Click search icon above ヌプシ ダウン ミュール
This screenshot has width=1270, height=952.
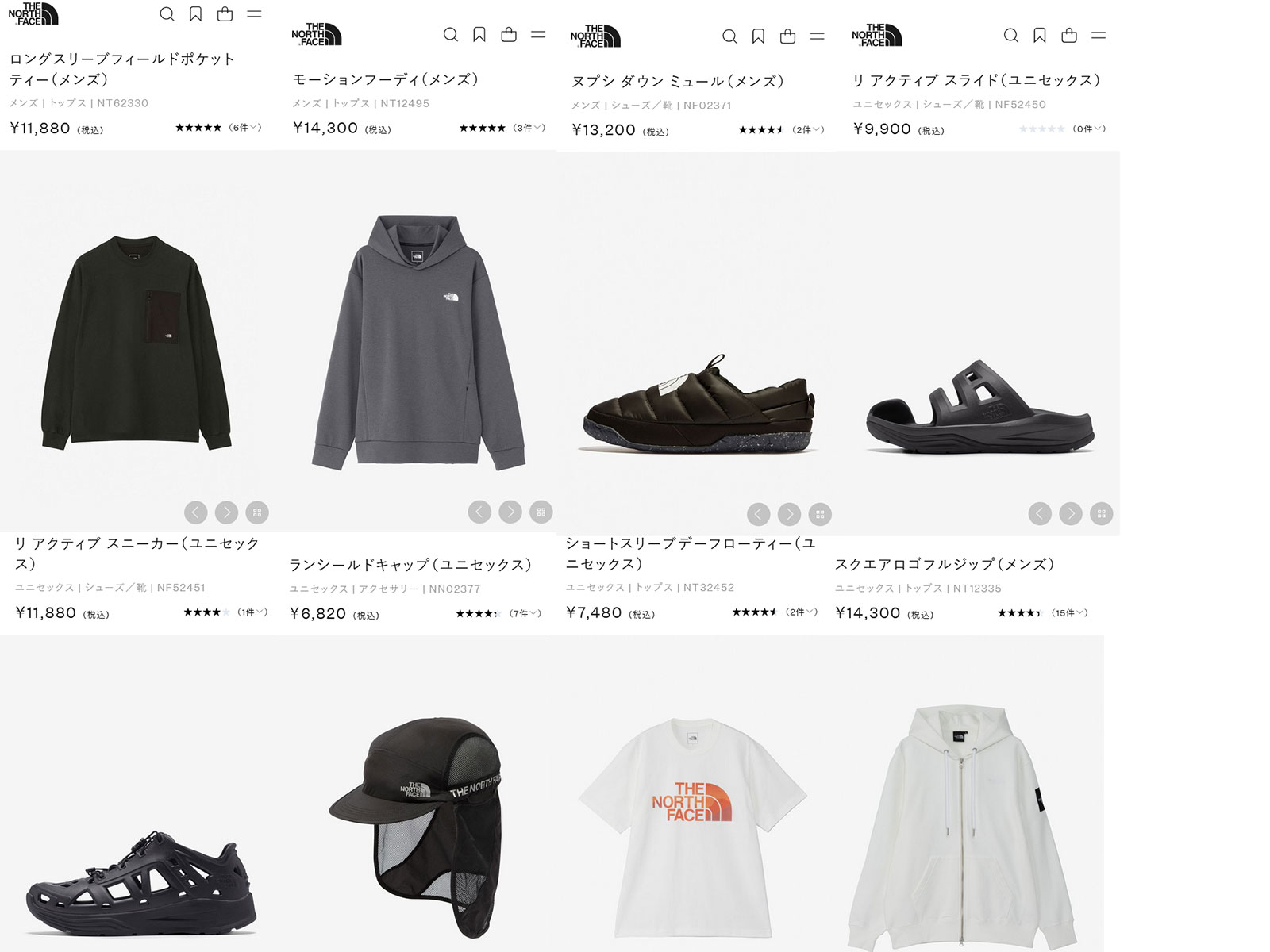729,36
